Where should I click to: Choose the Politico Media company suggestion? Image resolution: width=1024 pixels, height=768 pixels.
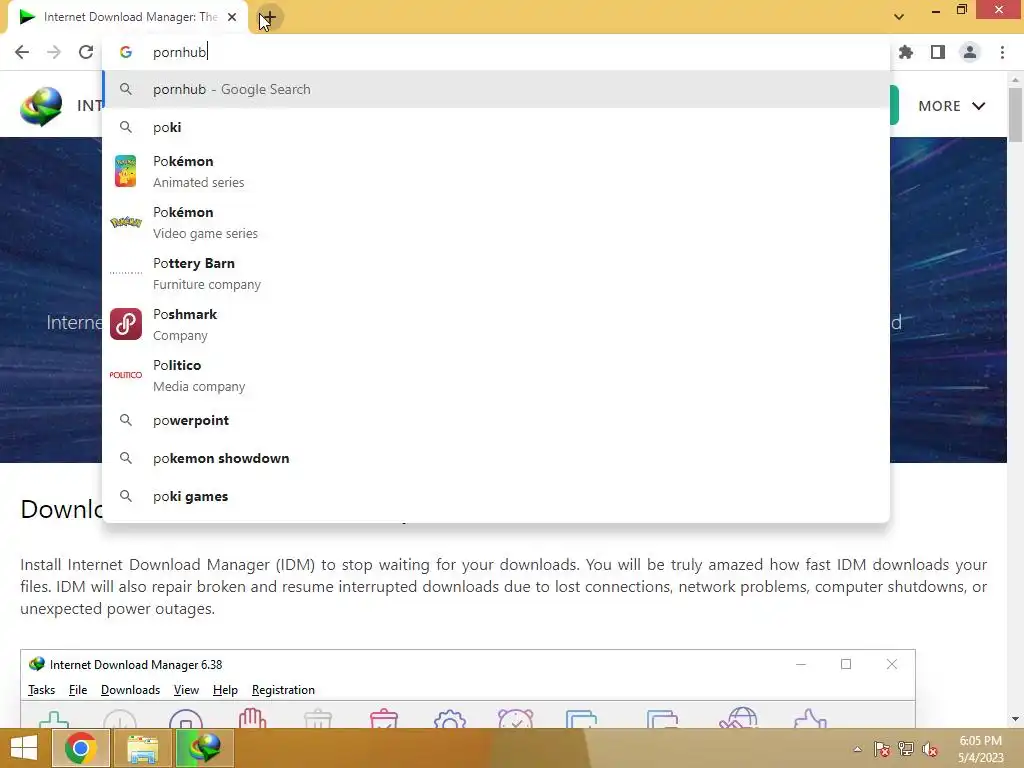[x=496, y=376]
